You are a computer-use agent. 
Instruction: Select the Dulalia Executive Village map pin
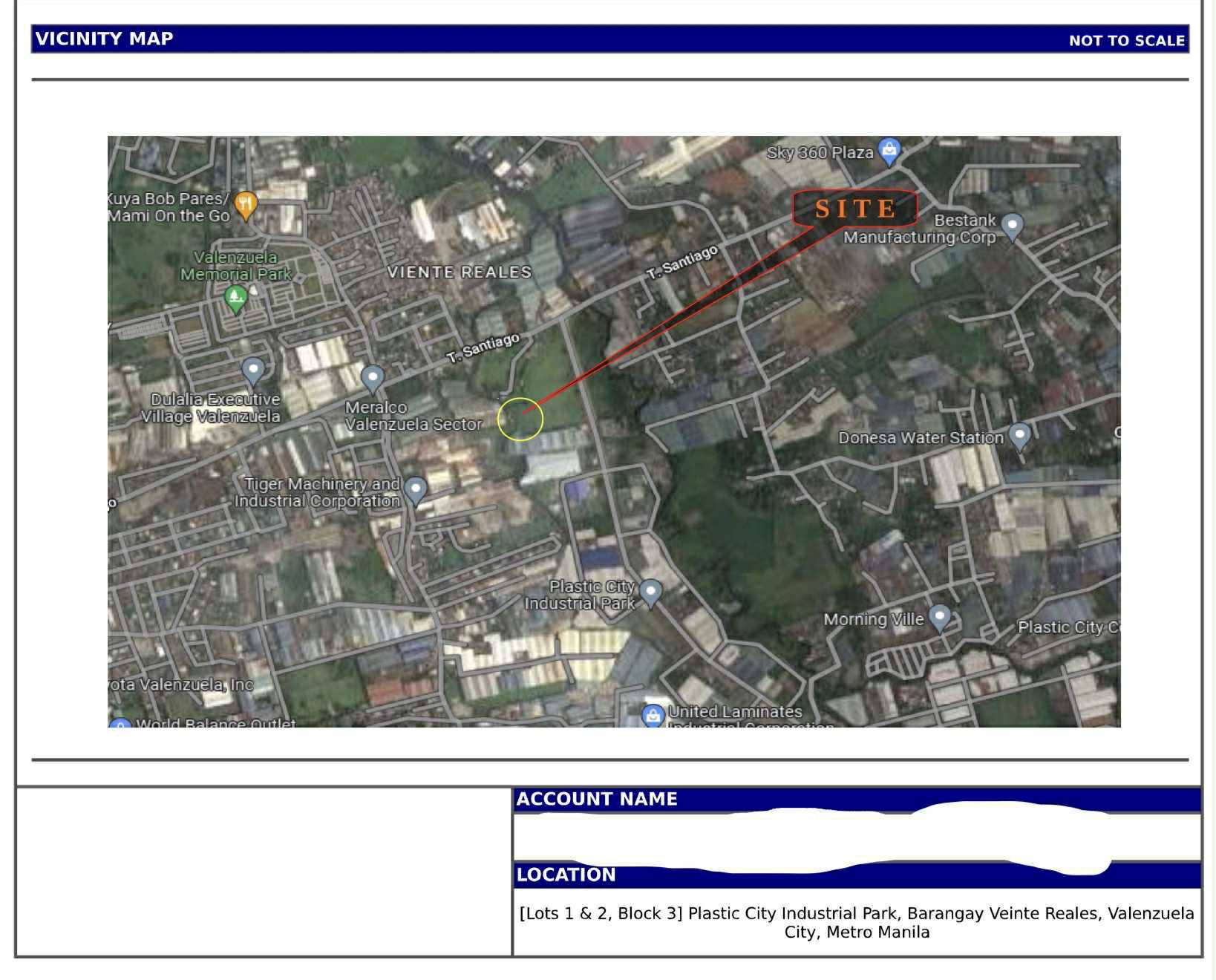point(253,369)
